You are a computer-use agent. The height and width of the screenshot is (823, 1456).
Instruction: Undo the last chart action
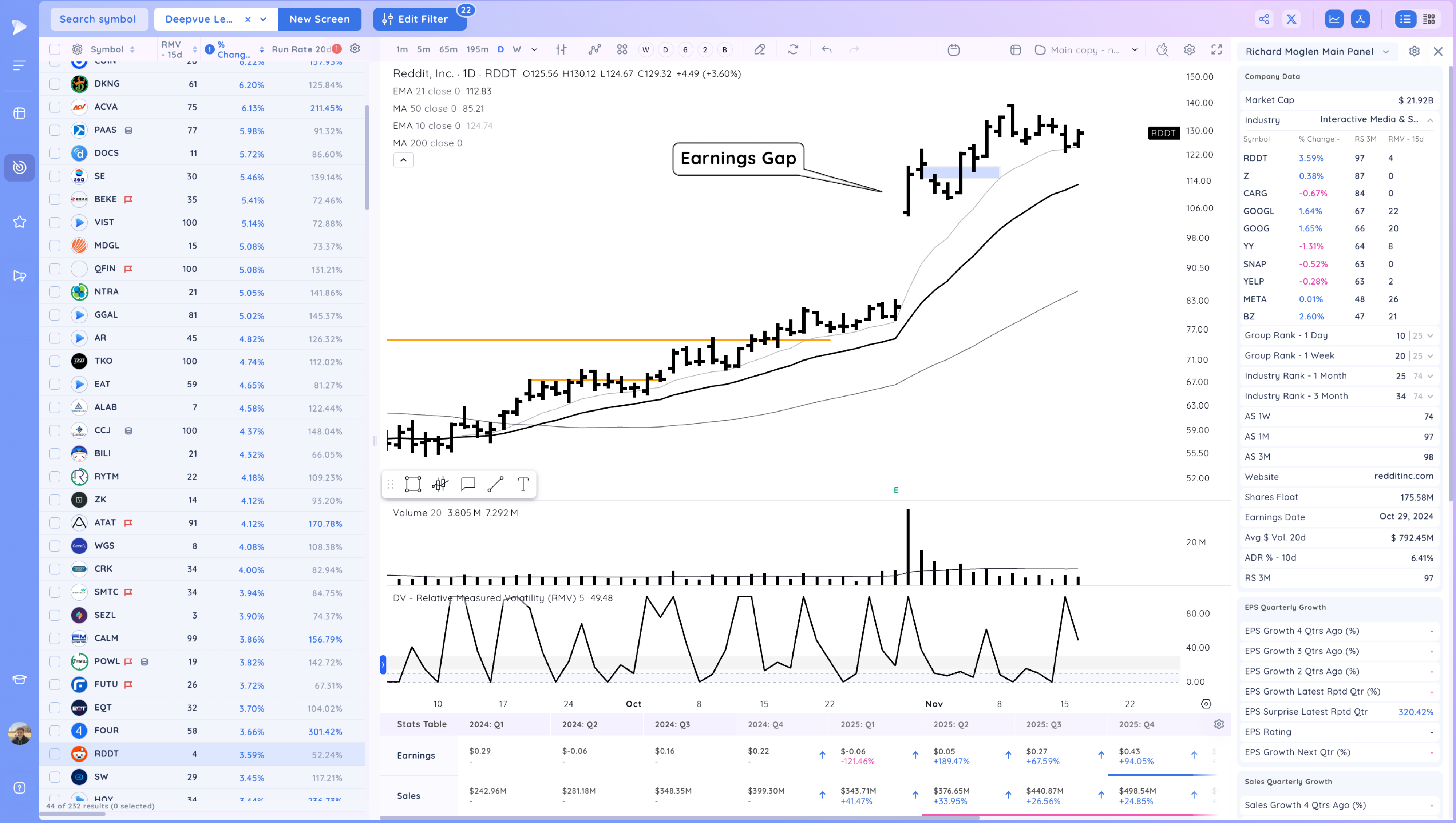[827, 50]
